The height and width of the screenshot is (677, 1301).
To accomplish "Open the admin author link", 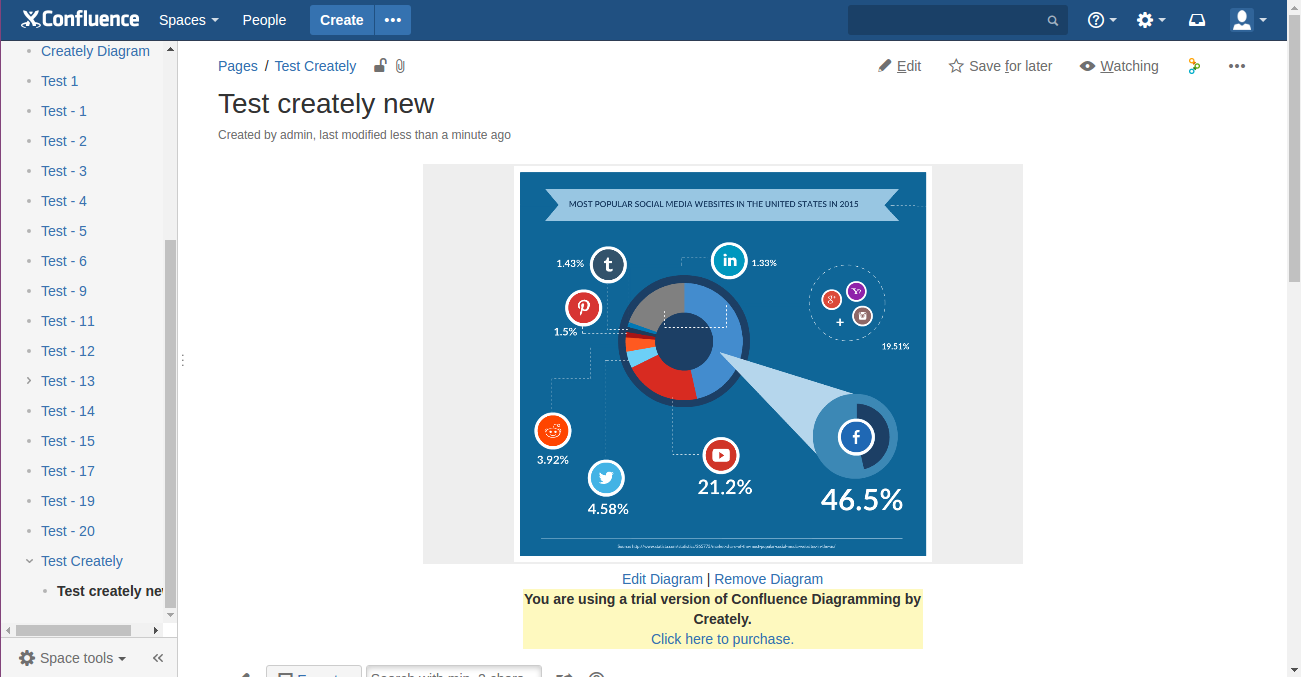I will coord(296,135).
